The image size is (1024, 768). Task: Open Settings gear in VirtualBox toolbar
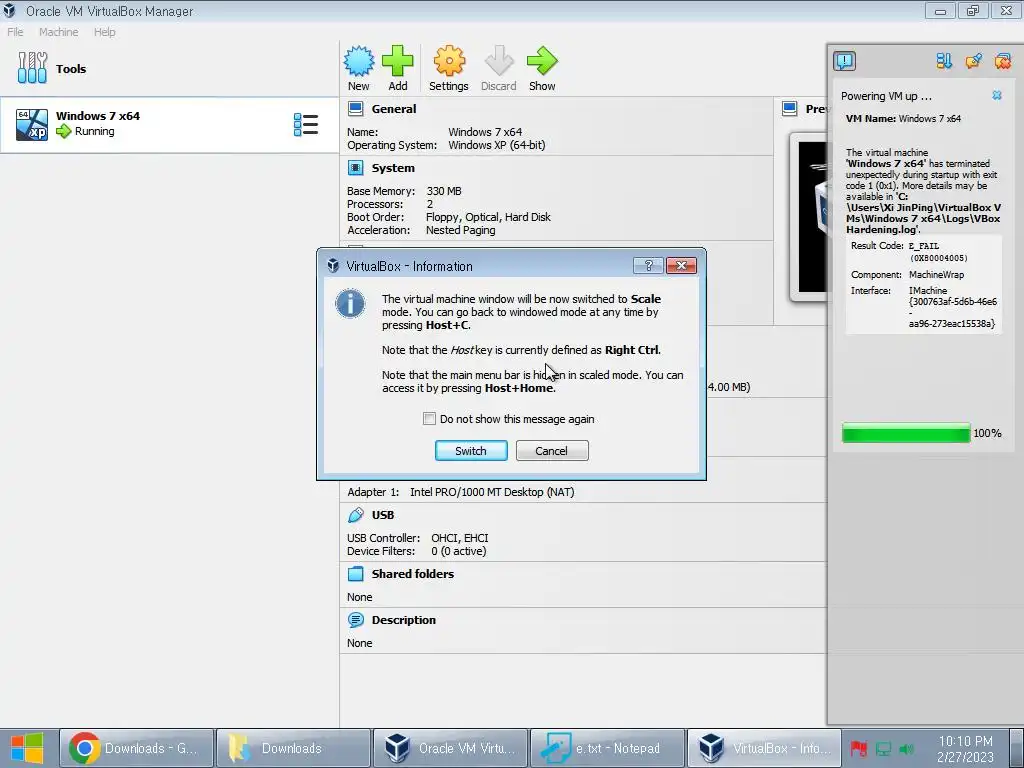tap(449, 69)
